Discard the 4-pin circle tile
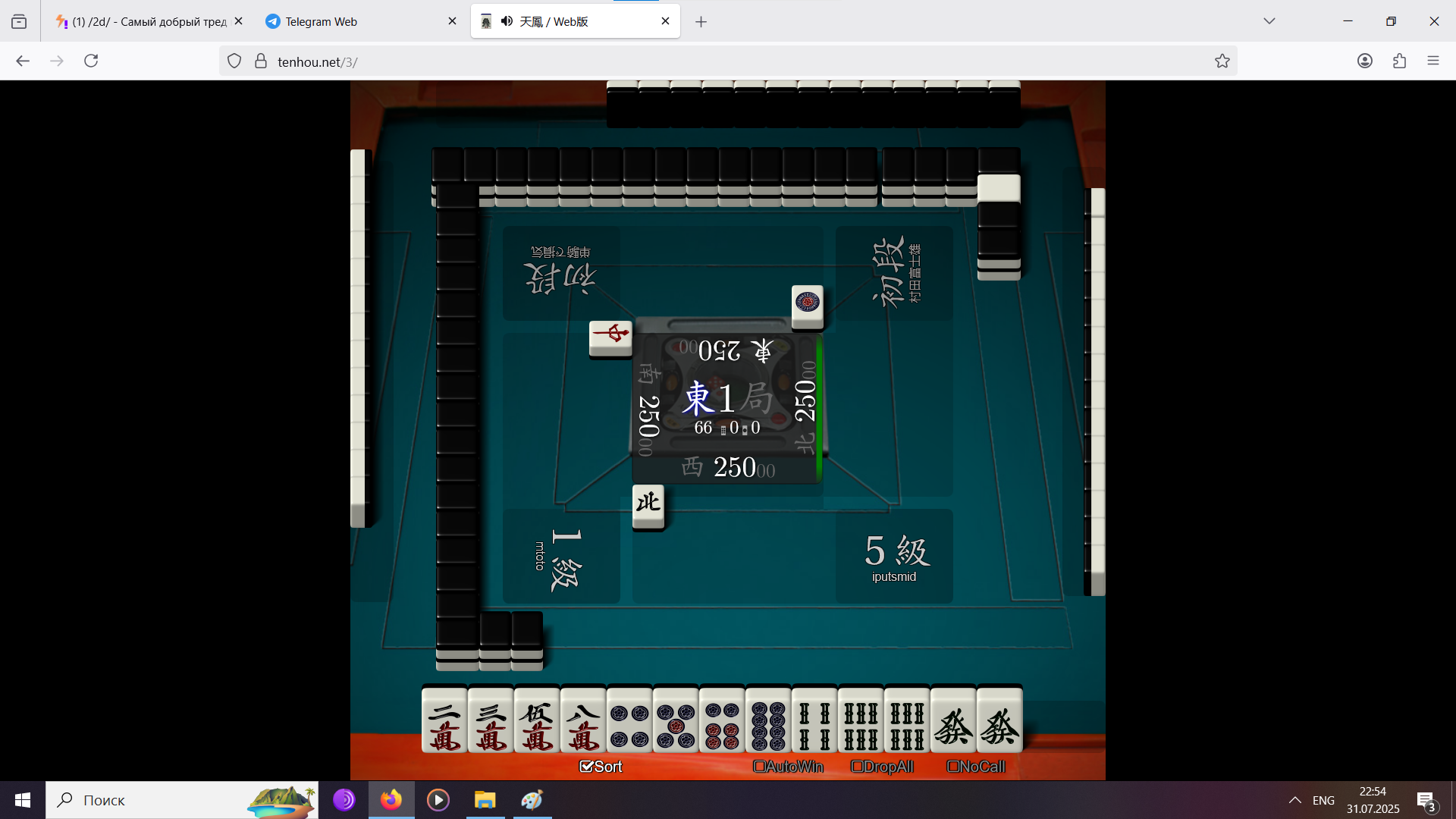Screen dimensions: 1456x819 [629, 720]
